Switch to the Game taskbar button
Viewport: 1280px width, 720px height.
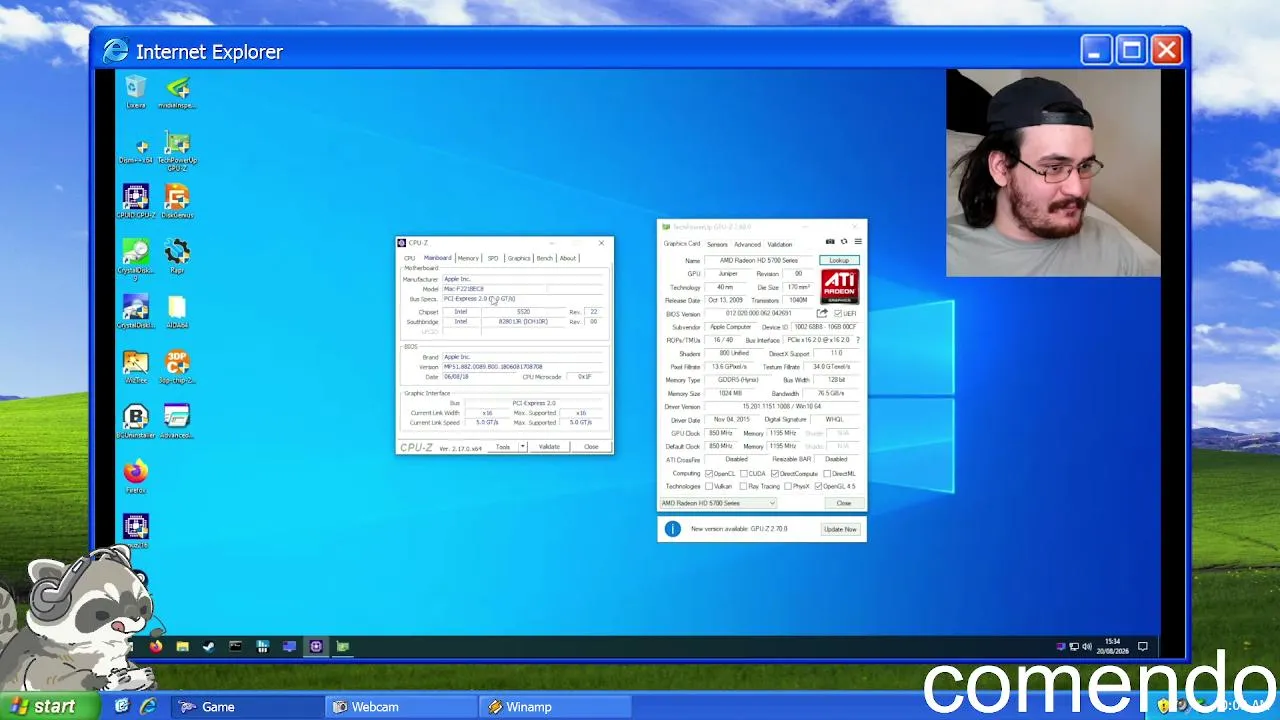point(246,707)
